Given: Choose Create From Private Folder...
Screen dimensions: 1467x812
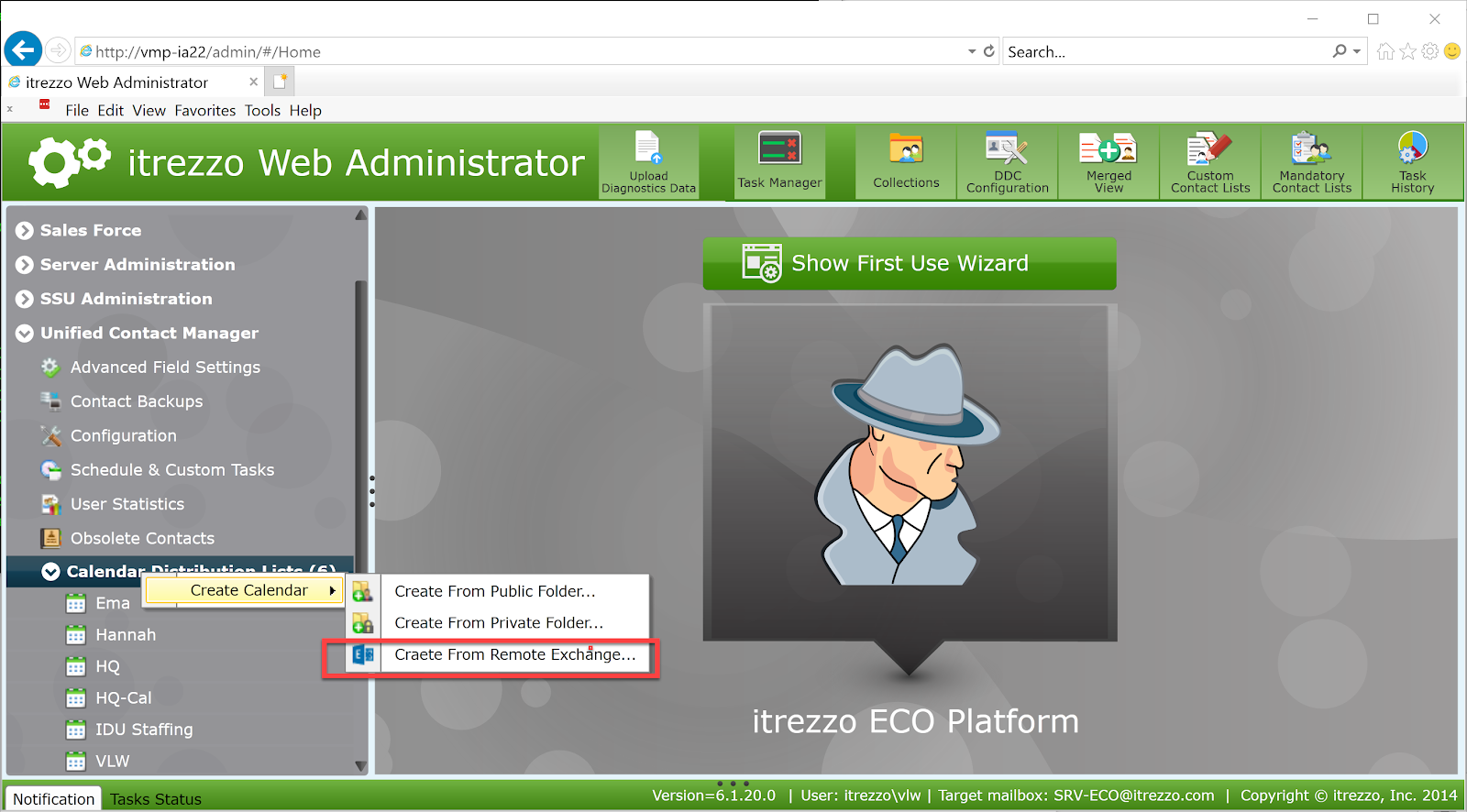Looking at the screenshot, I should click(499, 622).
